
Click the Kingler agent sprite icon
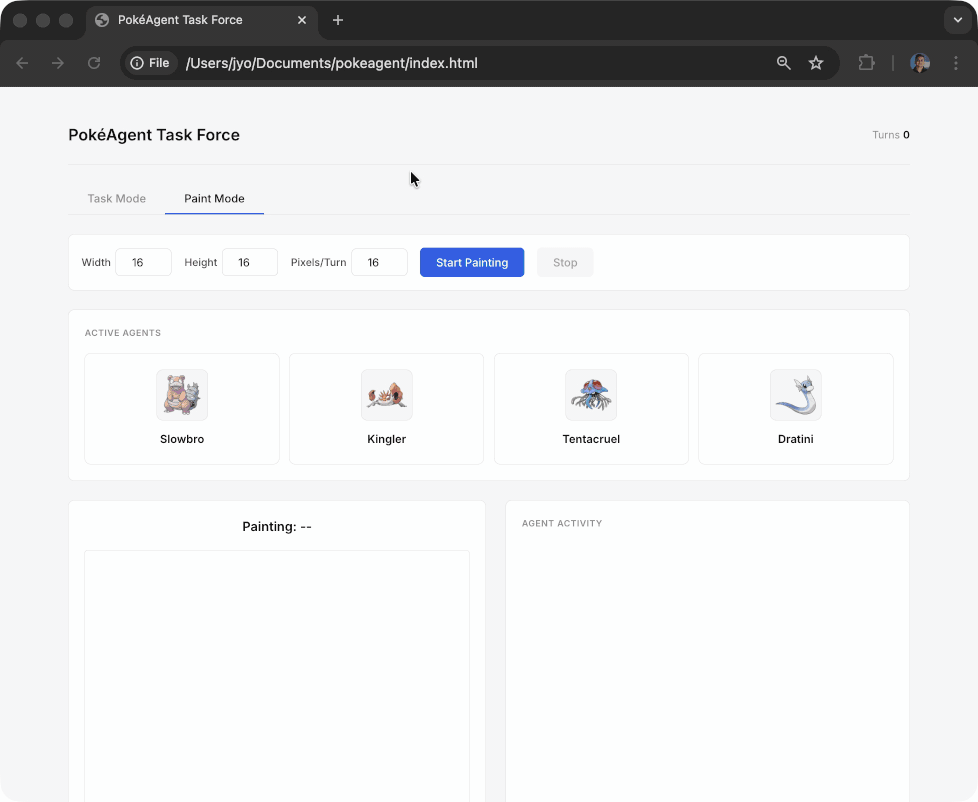pos(386,395)
